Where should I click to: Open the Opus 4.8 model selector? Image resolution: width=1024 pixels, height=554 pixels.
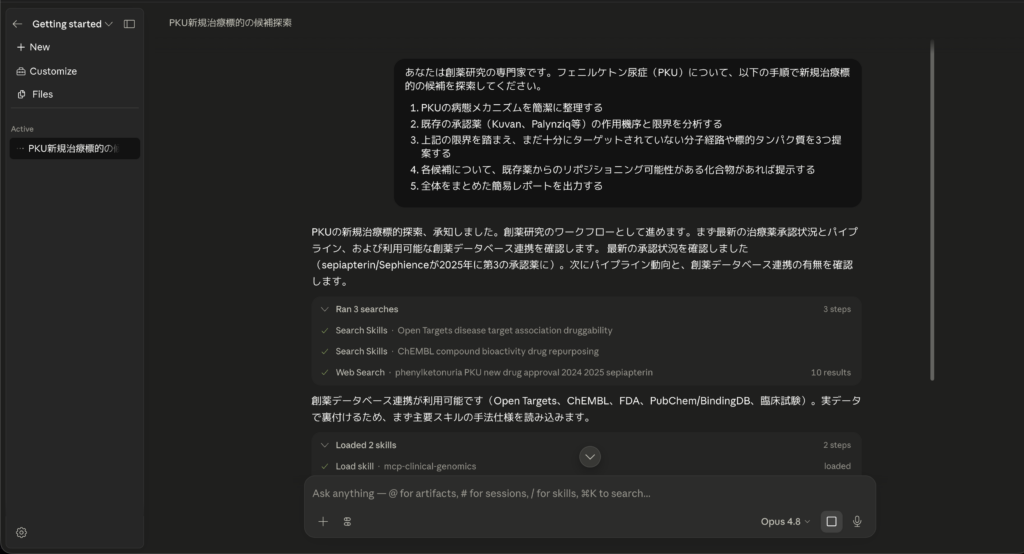[x=785, y=521]
